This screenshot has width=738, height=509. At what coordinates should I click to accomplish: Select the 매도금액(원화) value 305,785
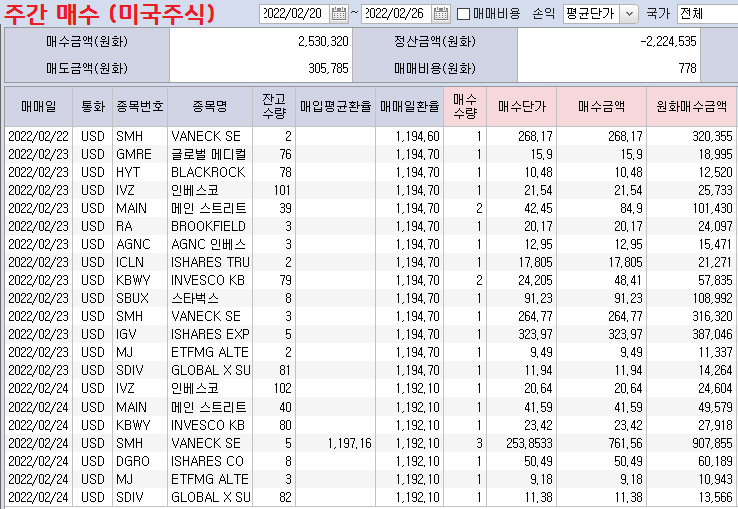(x=328, y=68)
